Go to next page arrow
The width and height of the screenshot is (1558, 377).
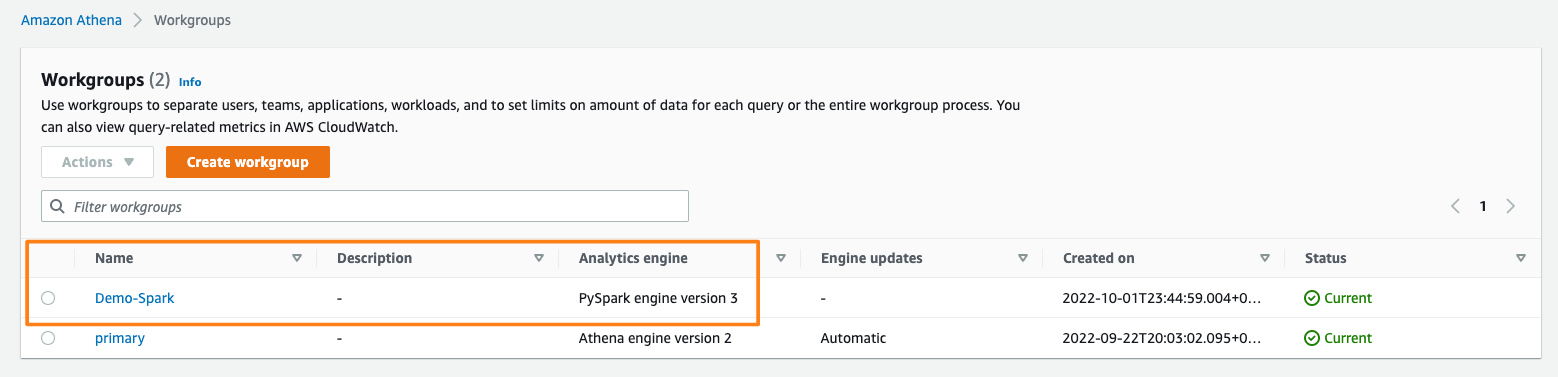(x=1510, y=207)
